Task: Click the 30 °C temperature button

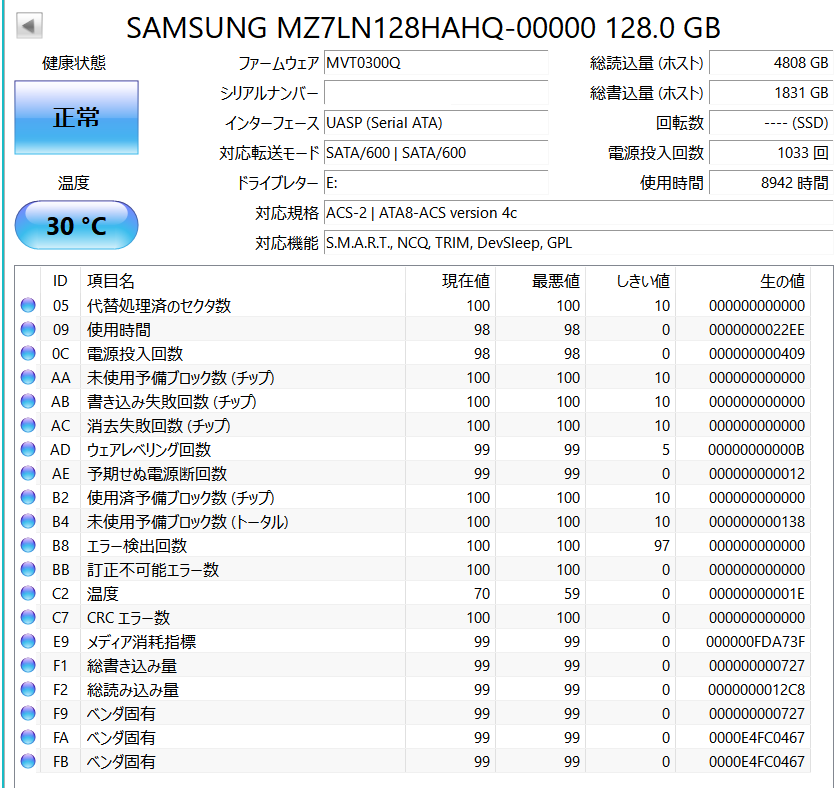Action: pos(76,226)
